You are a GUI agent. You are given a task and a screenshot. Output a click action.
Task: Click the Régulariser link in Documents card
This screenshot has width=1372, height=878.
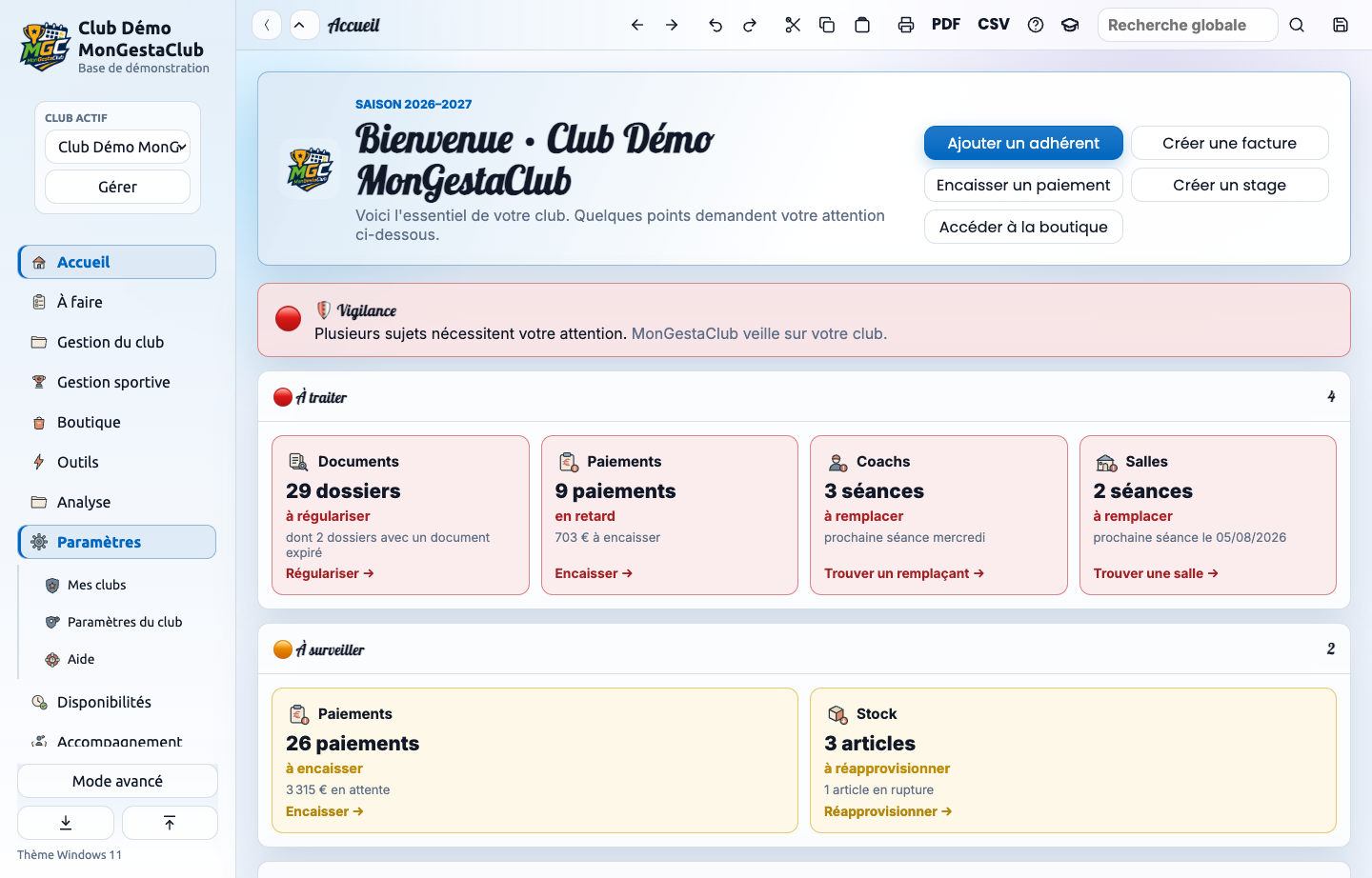pos(330,573)
